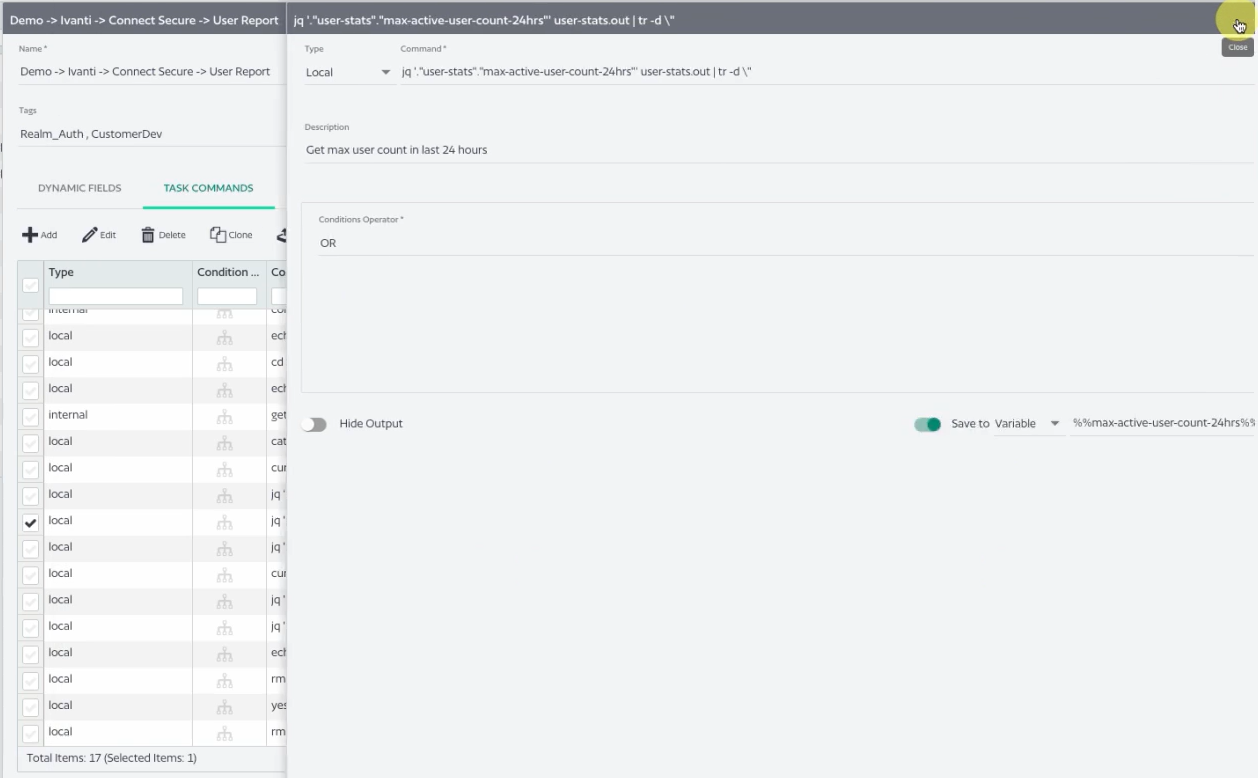Click the Type column filter box
The height and width of the screenshot is (778, 1258).
[x=116, y=296]
